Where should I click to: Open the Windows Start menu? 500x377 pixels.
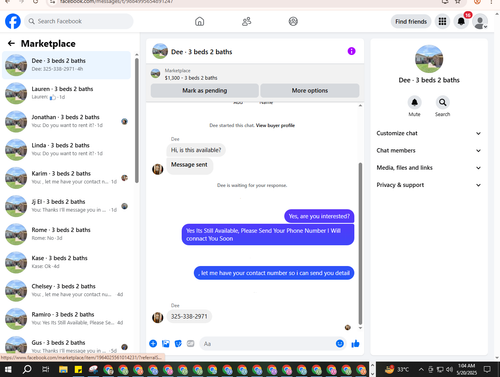coord(8,369)
